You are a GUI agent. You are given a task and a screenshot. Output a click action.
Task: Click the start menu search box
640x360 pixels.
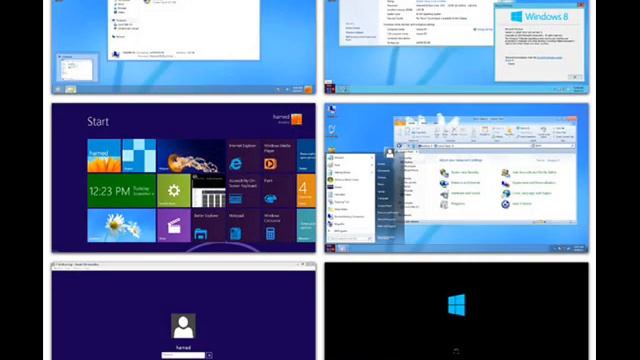click(x=351, y=238)
